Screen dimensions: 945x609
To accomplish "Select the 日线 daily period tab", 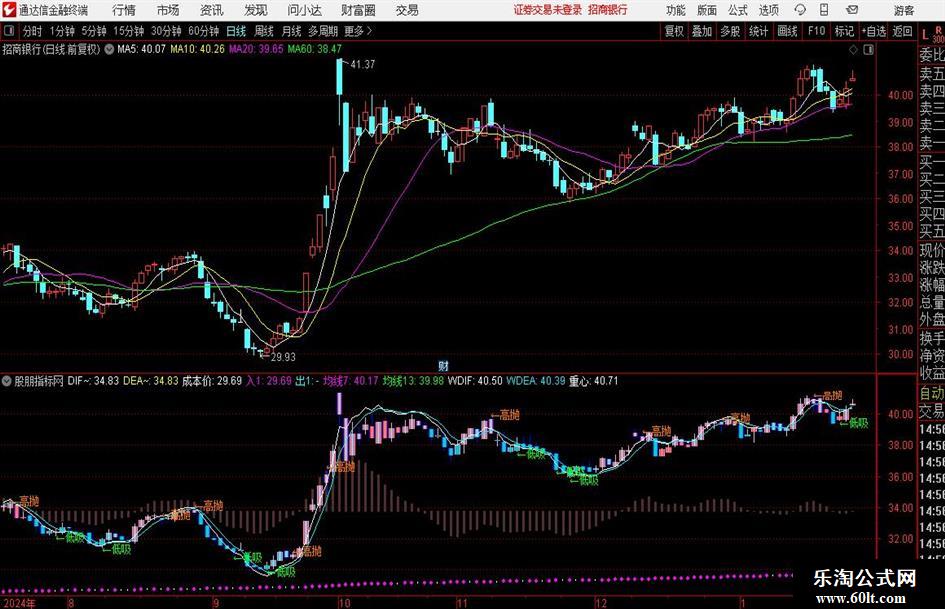I will click(x=236, y=31).
